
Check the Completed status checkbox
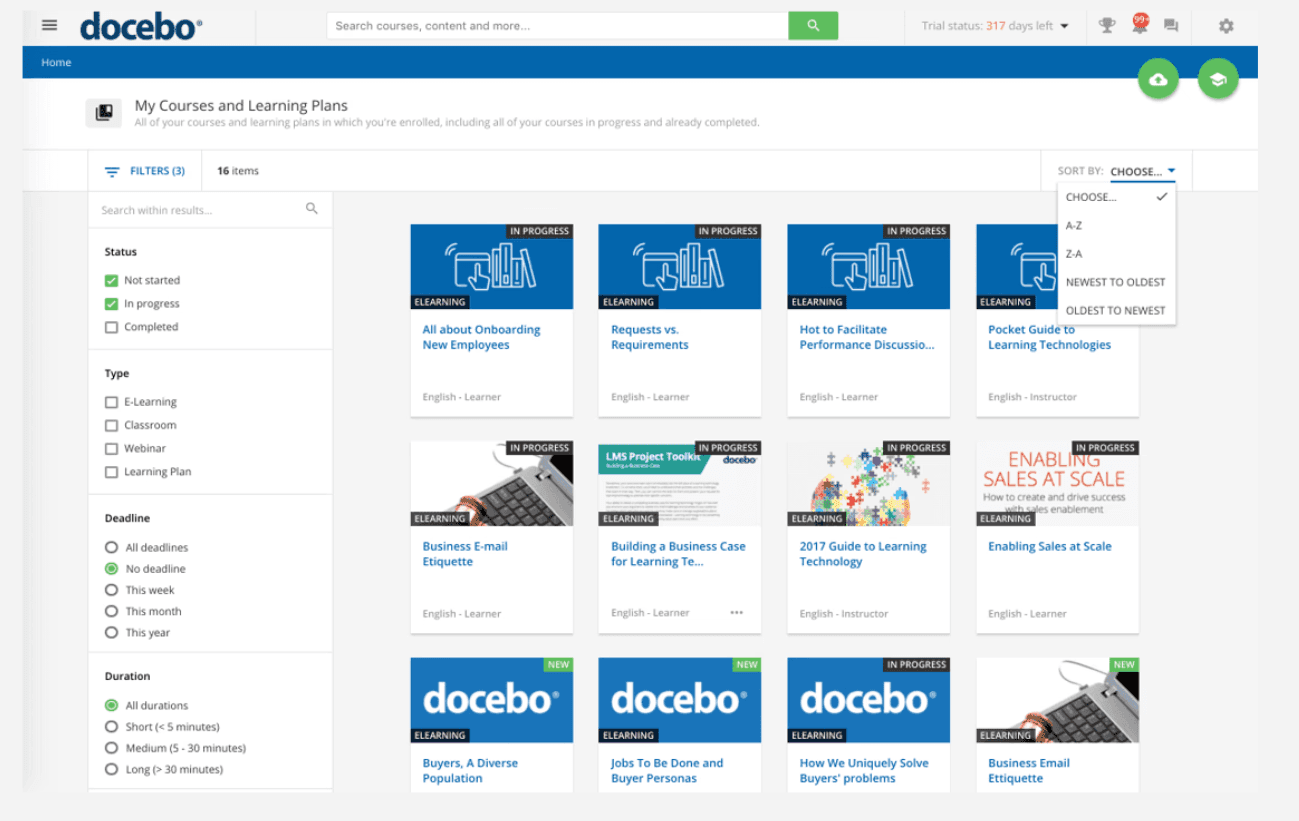pos(111,327)
